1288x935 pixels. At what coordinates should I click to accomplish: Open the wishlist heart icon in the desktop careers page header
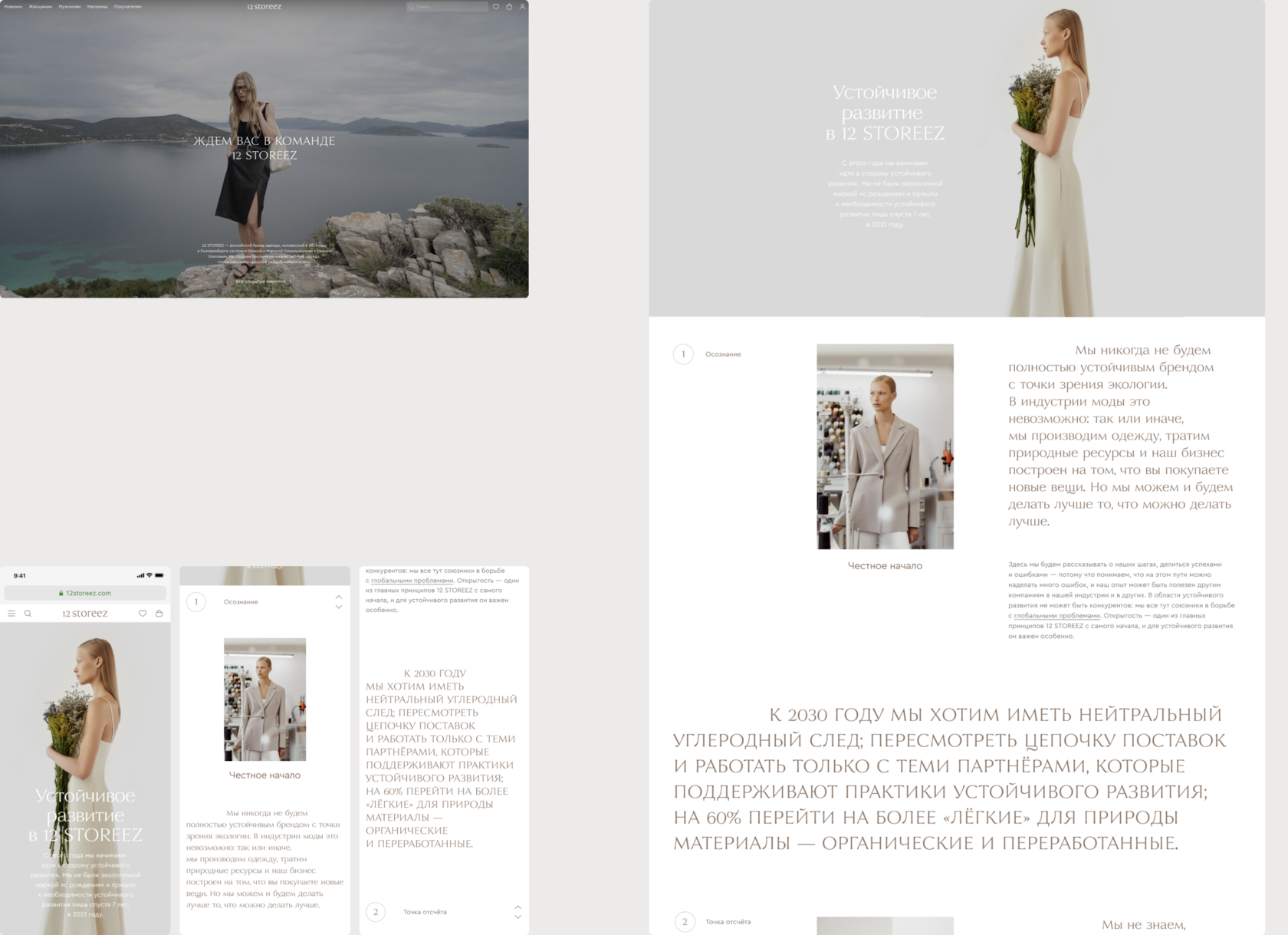point(496,7)
